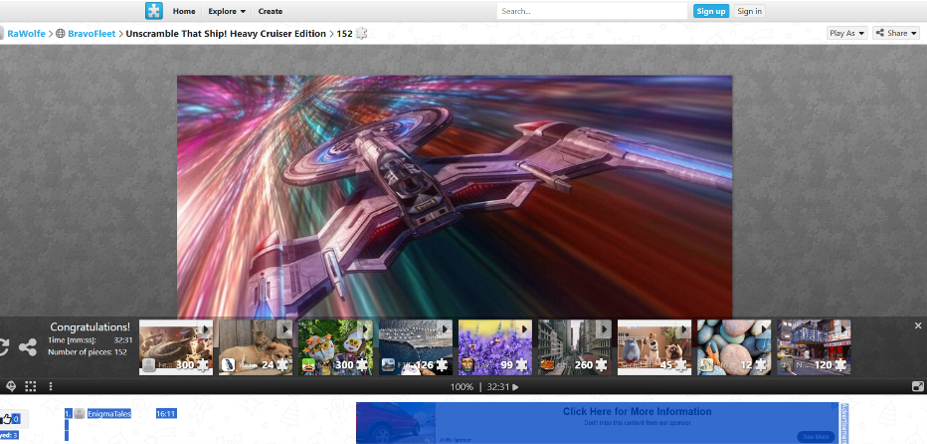Click the Number of pieces: 152 text
Screen dimensions: 927x444
(87, 352)
